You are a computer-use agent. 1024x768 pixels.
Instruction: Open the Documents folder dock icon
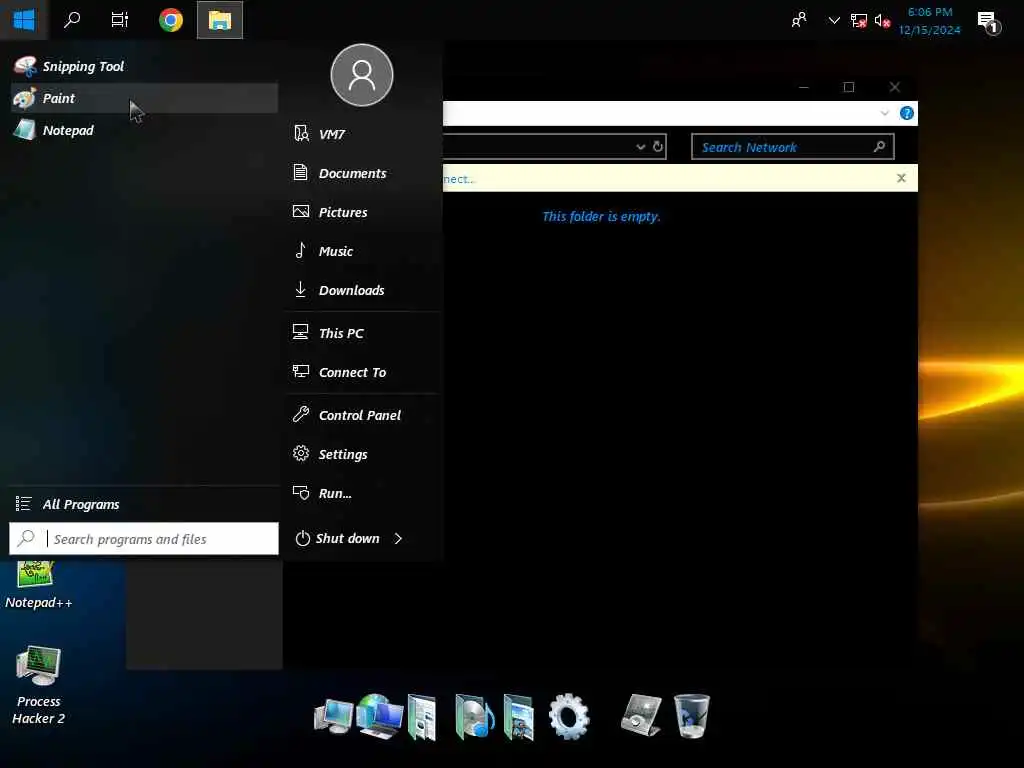422,718
